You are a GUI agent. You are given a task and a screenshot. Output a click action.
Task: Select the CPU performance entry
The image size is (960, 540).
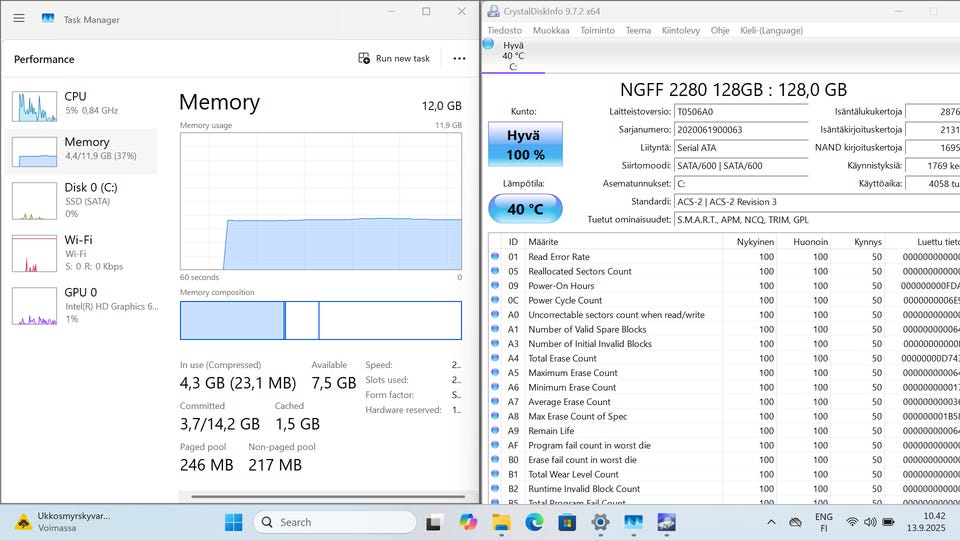coord(81,105)
